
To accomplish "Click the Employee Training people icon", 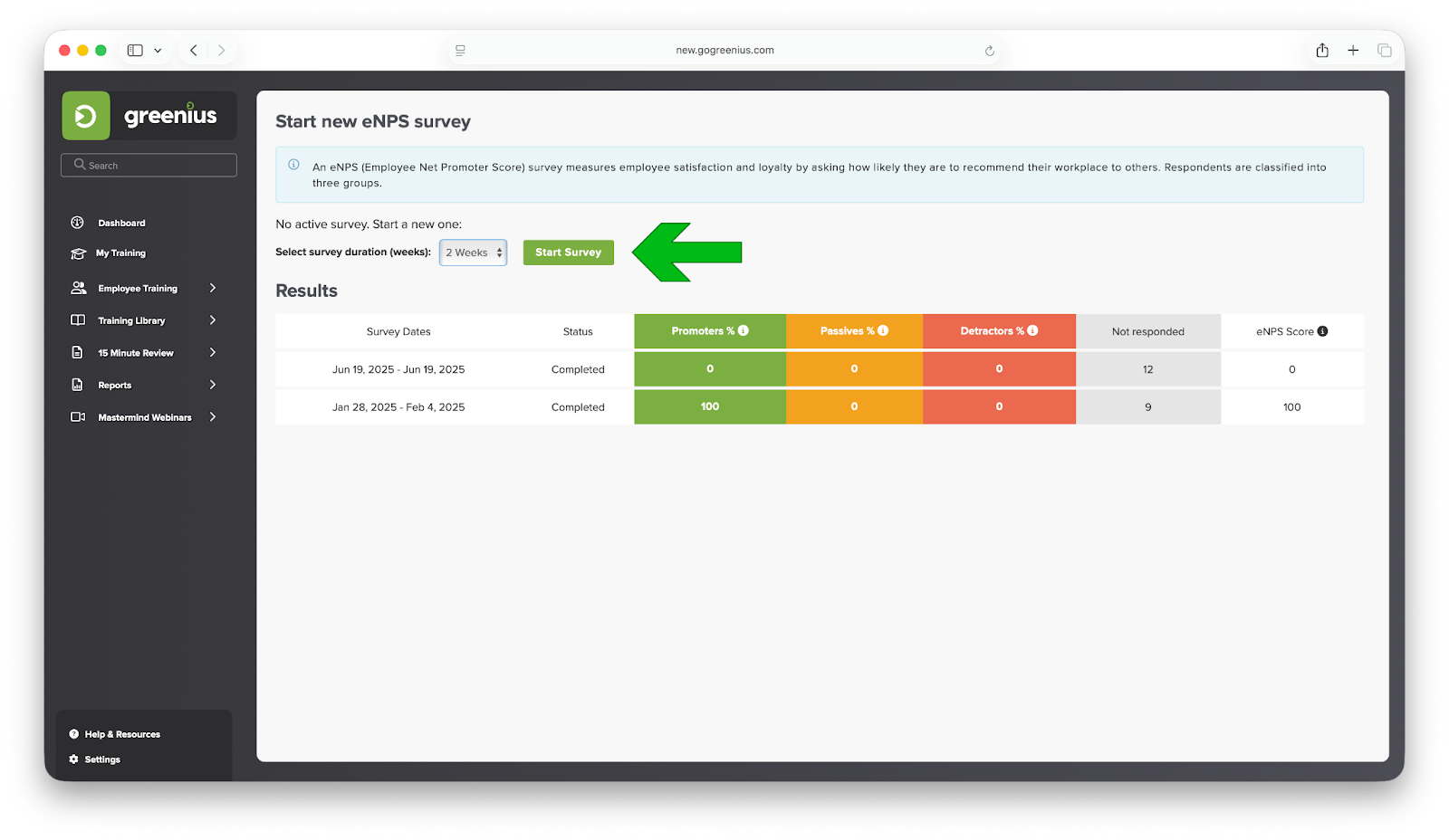I will pos(78,288).
